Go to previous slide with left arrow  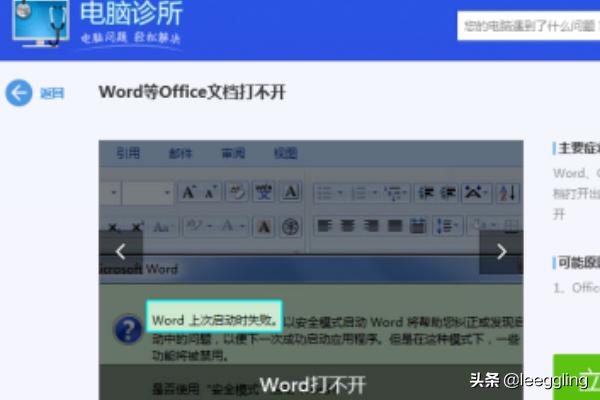[x=120, y=252]
